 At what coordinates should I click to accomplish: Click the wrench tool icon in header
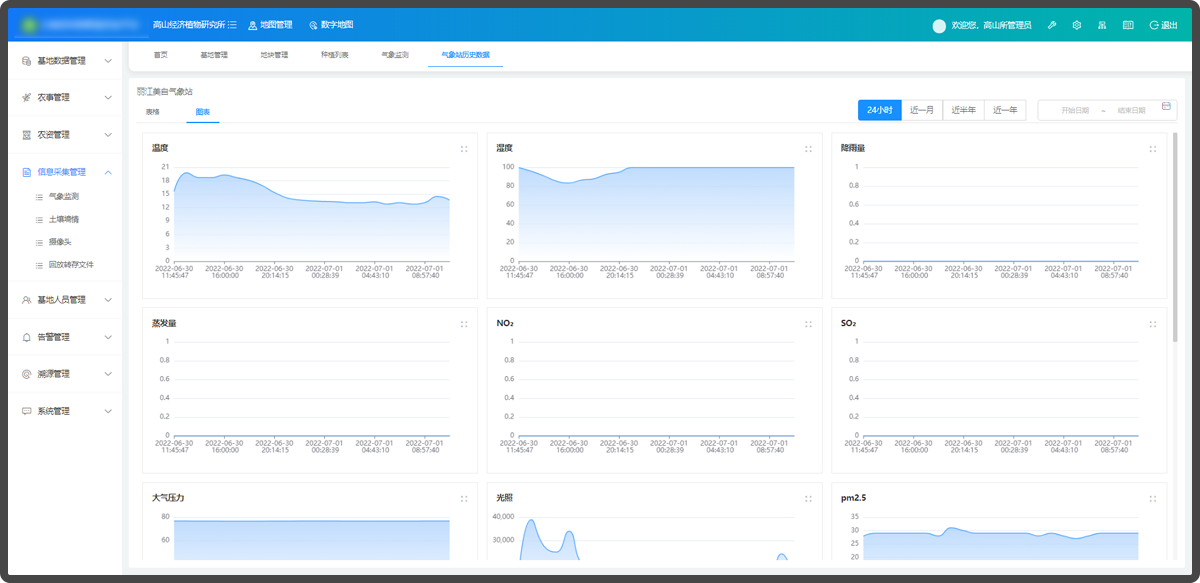pyautogui.click(x=1052, y=25)
